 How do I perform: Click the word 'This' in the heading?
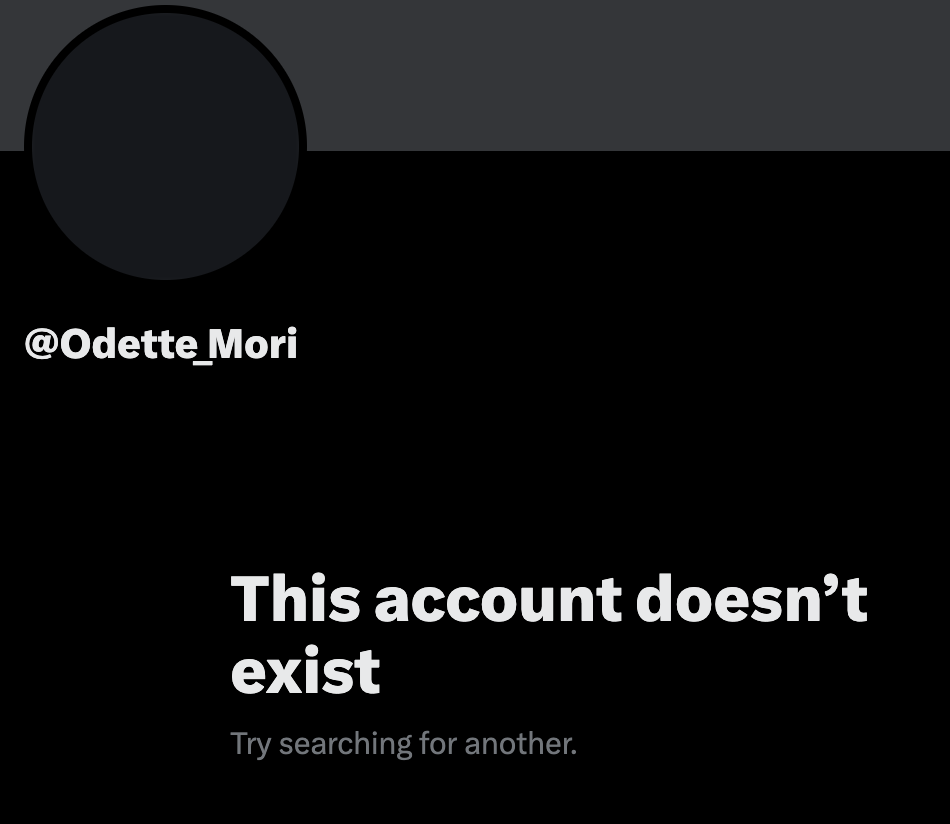(x=296, y=598)
